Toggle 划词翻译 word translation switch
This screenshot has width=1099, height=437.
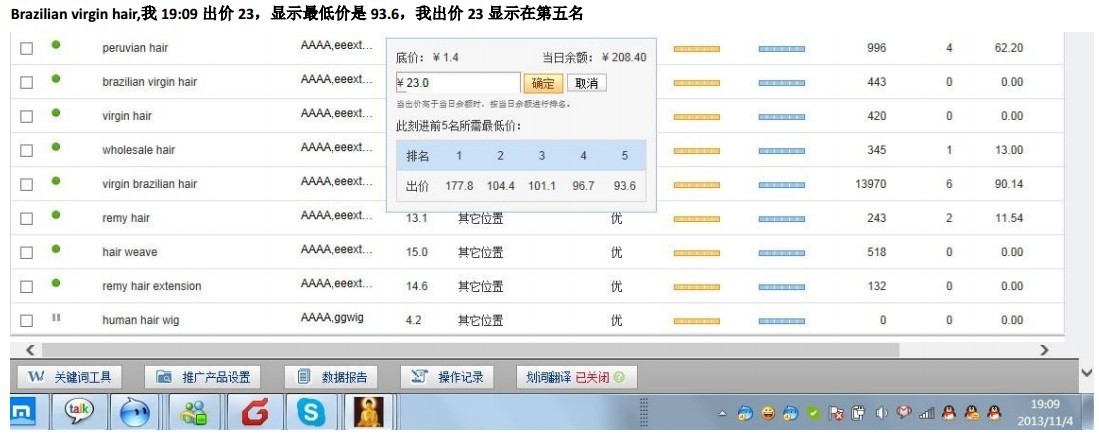tap(575, 377)
